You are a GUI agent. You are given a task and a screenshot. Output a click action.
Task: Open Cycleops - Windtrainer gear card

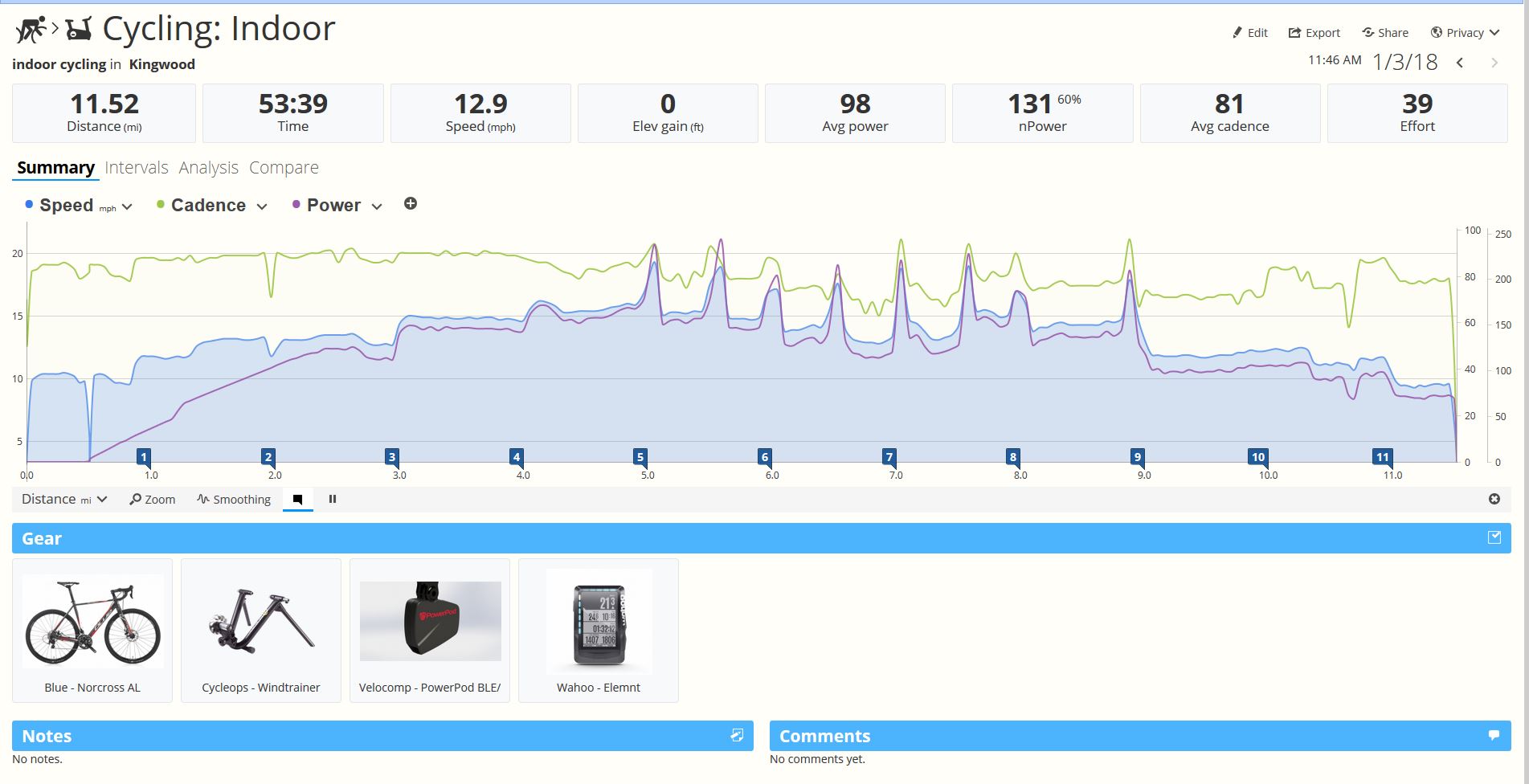261,631
